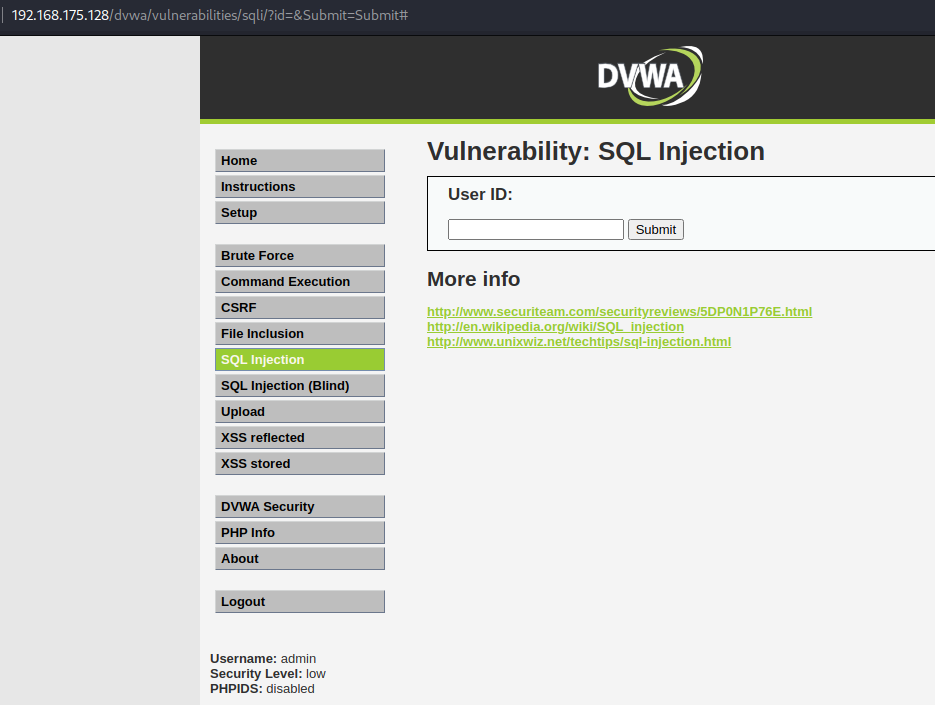
Task: Open Command Execution vulnerability page
Action: point(300,282)
